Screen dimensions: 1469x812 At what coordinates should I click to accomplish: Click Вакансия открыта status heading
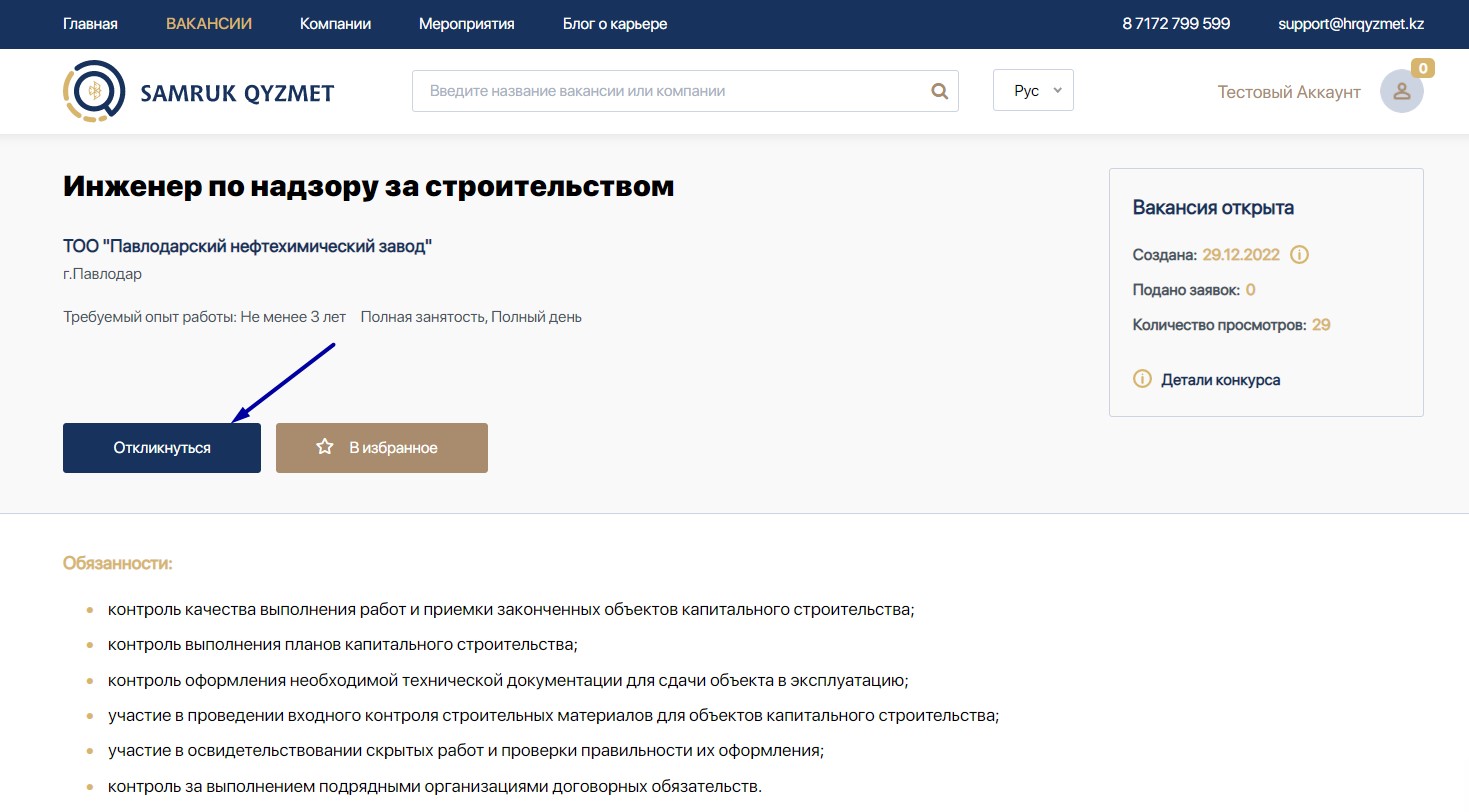tap(1213, 208)
